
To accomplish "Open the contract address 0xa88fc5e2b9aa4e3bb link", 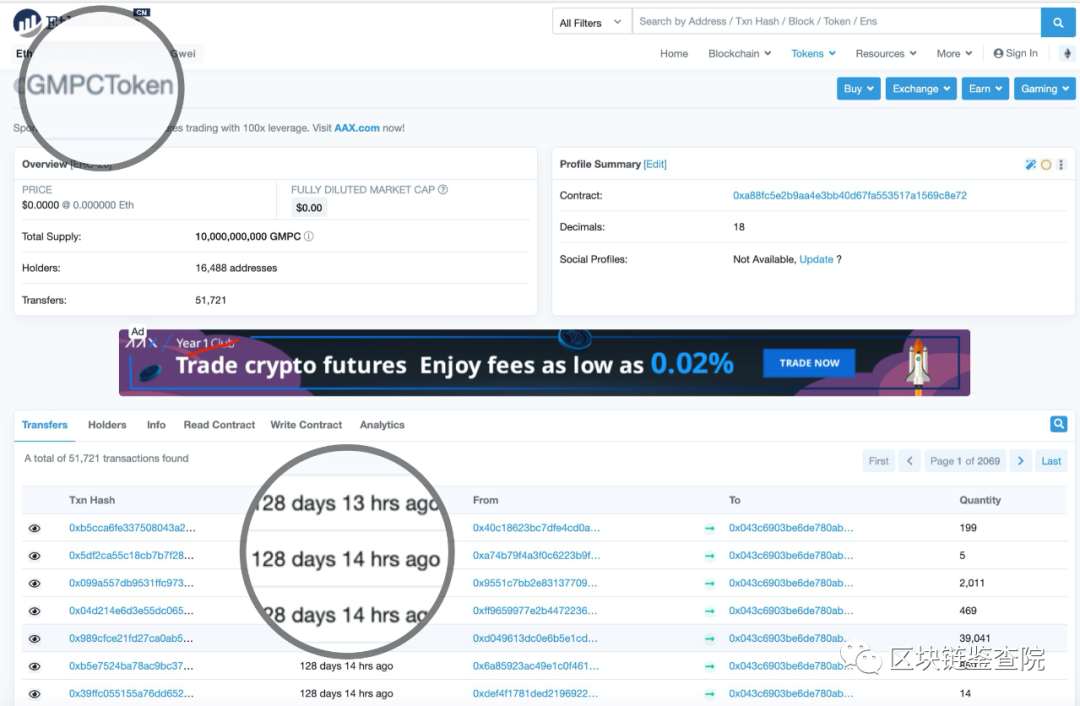I will click(849, 196).
